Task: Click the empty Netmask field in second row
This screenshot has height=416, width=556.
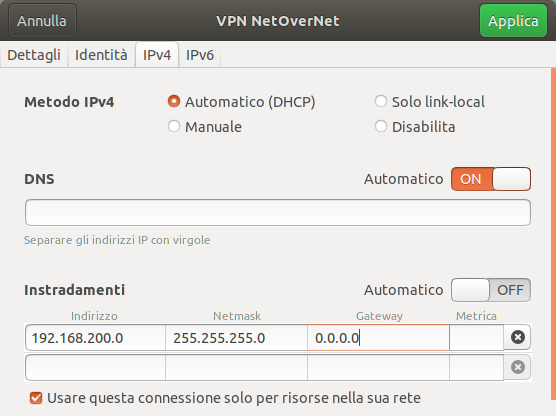Action: 237,367
